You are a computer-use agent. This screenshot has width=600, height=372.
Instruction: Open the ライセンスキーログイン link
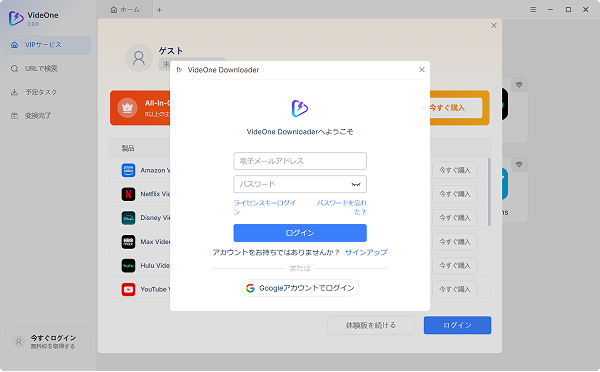tap(265, 207)
